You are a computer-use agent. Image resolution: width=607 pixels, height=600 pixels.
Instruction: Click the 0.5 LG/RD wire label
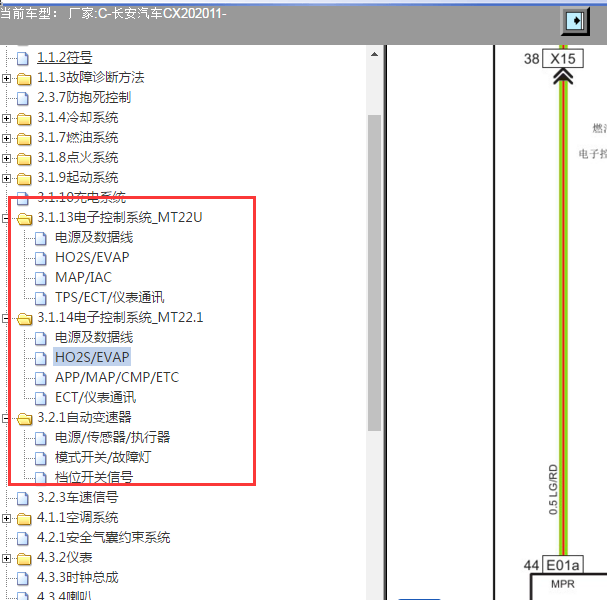coord(554,489)
